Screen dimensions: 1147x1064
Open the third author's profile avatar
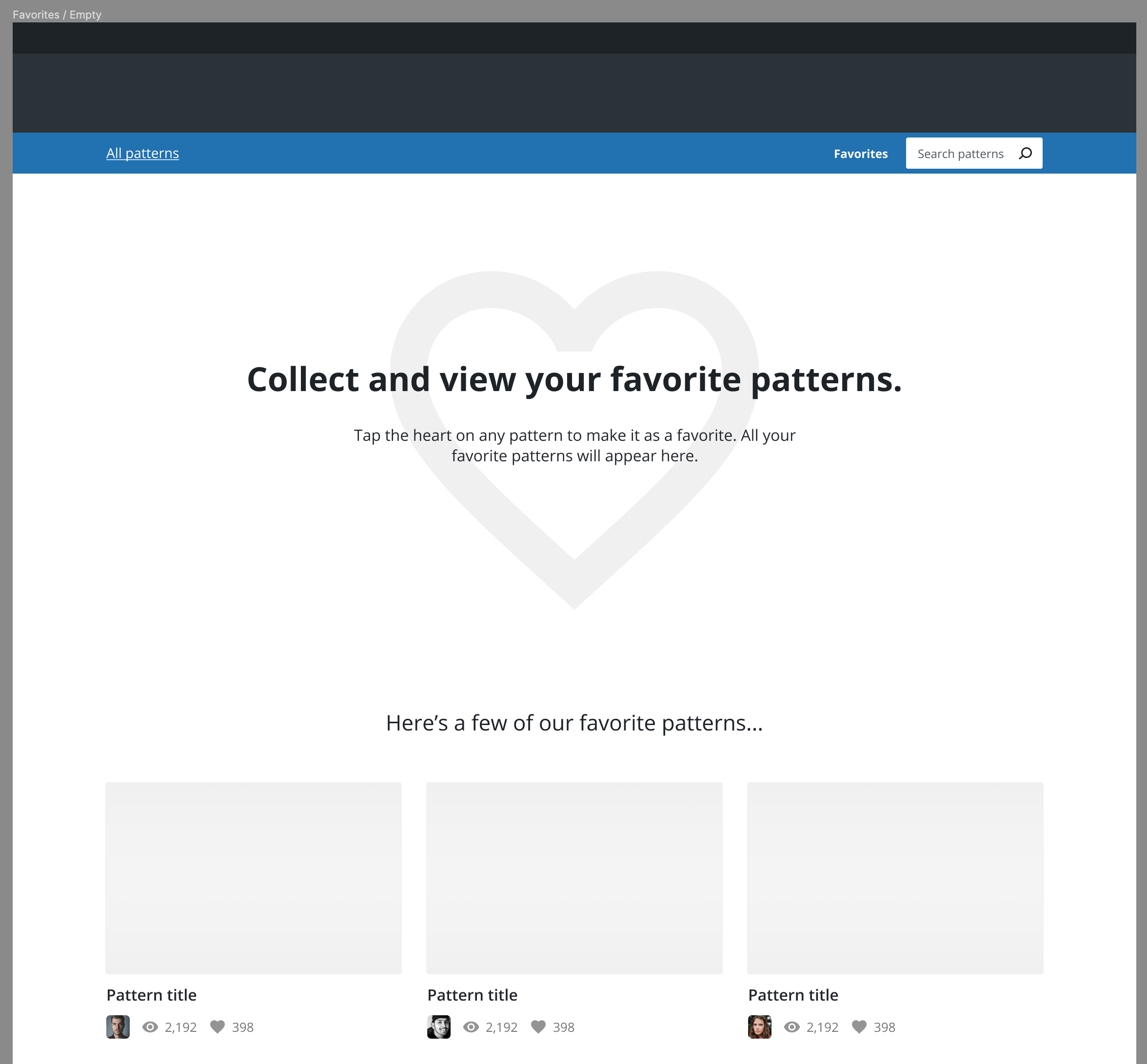[x=759, y=1027]
